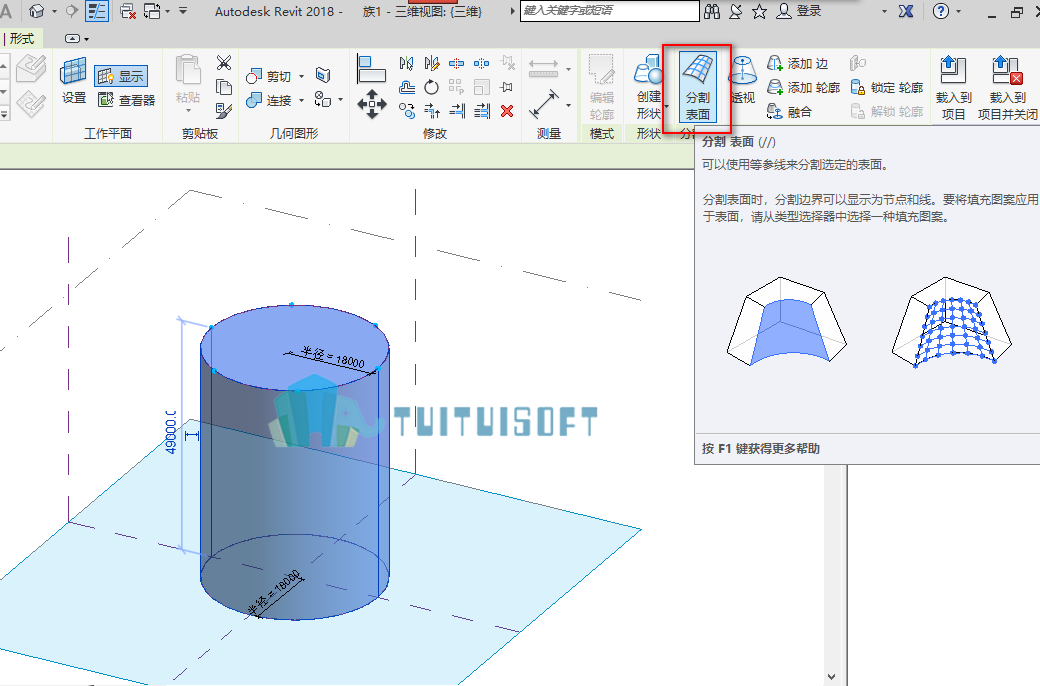Select the Split with Gap tool
Image resolution: width=1040 pixels, height=686 pixels.
(482, 64)
